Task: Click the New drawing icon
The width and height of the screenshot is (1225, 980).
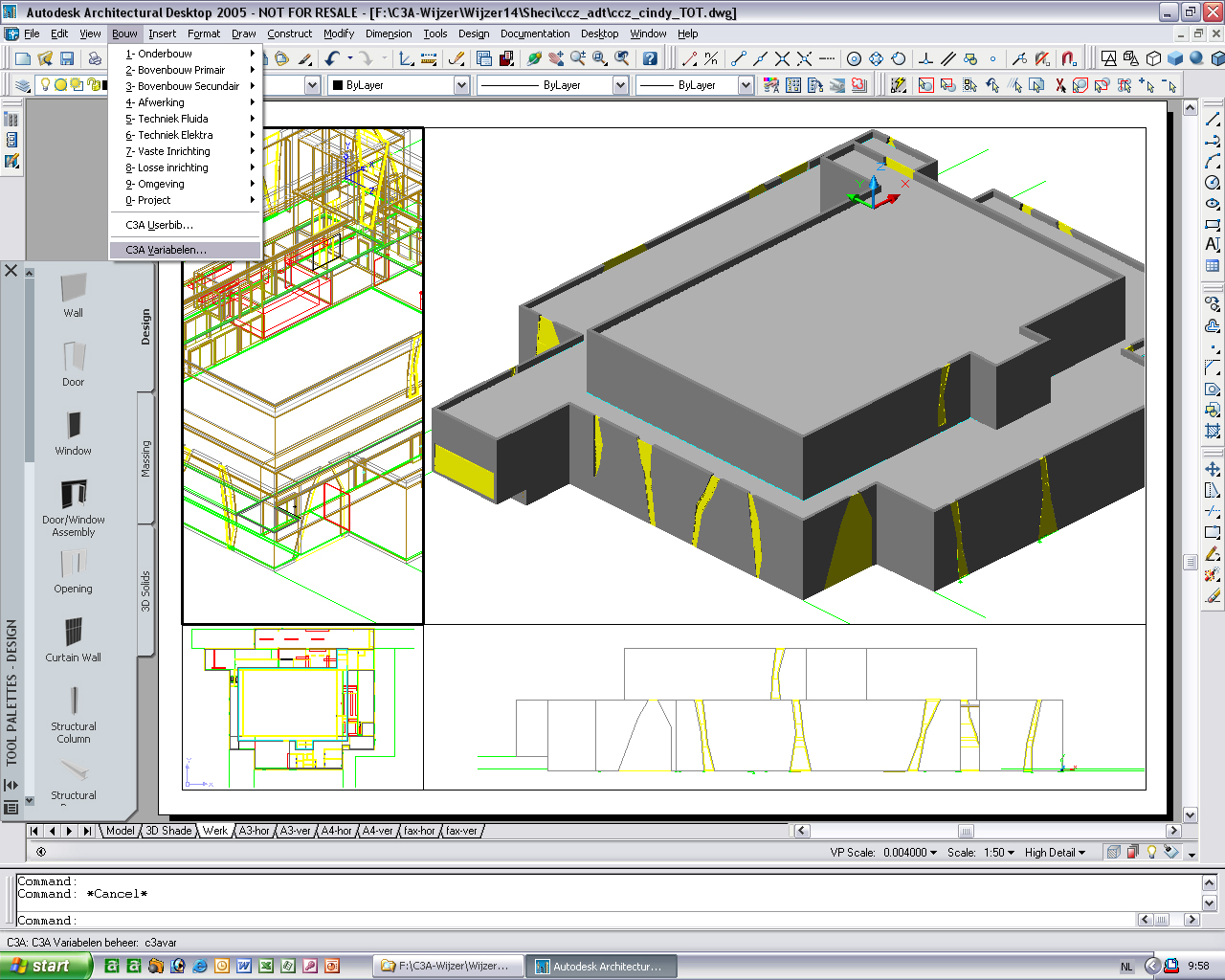Action: [23, 58]
